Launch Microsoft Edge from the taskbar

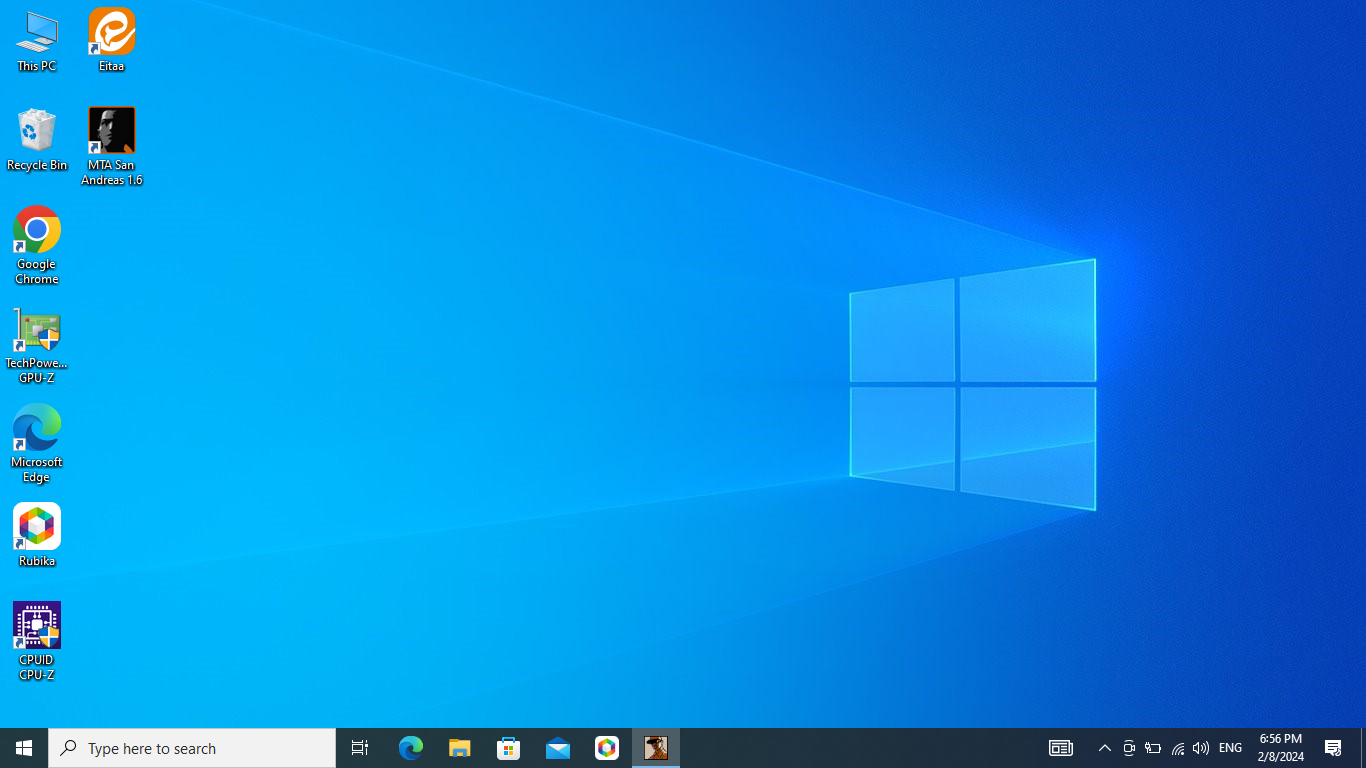coord(411,748)
